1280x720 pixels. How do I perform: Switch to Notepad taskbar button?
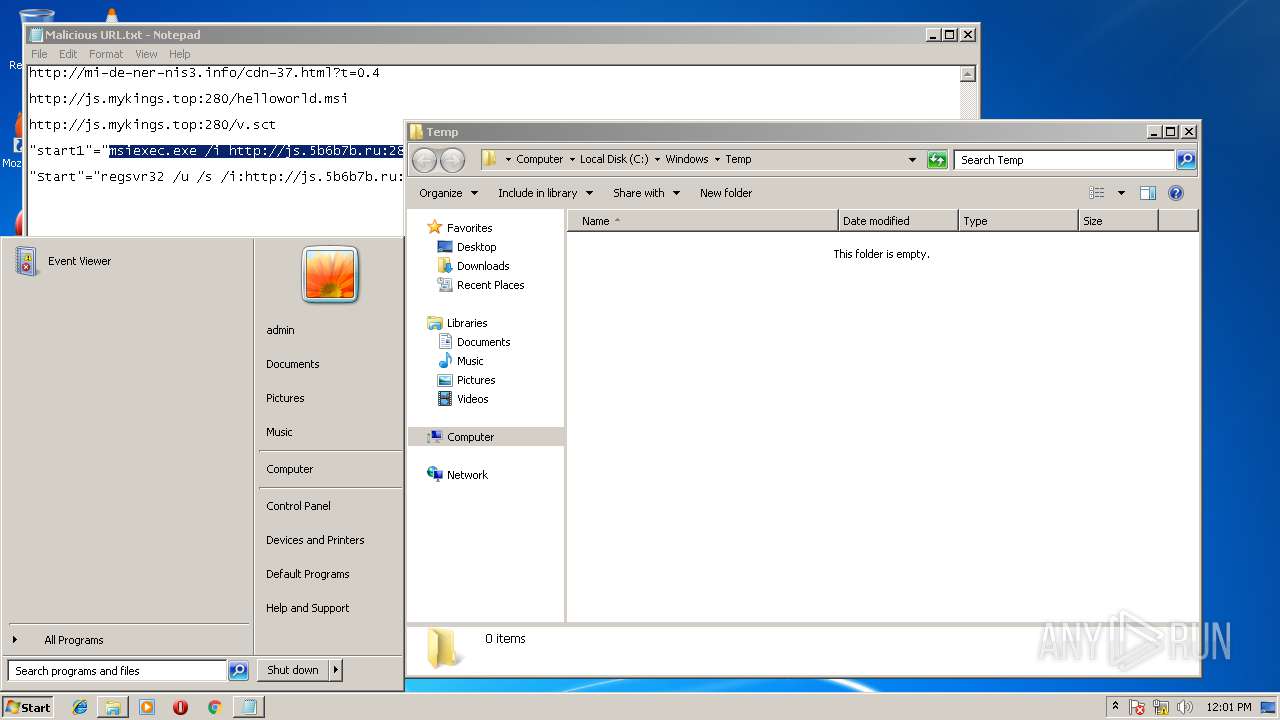point(248,707)
